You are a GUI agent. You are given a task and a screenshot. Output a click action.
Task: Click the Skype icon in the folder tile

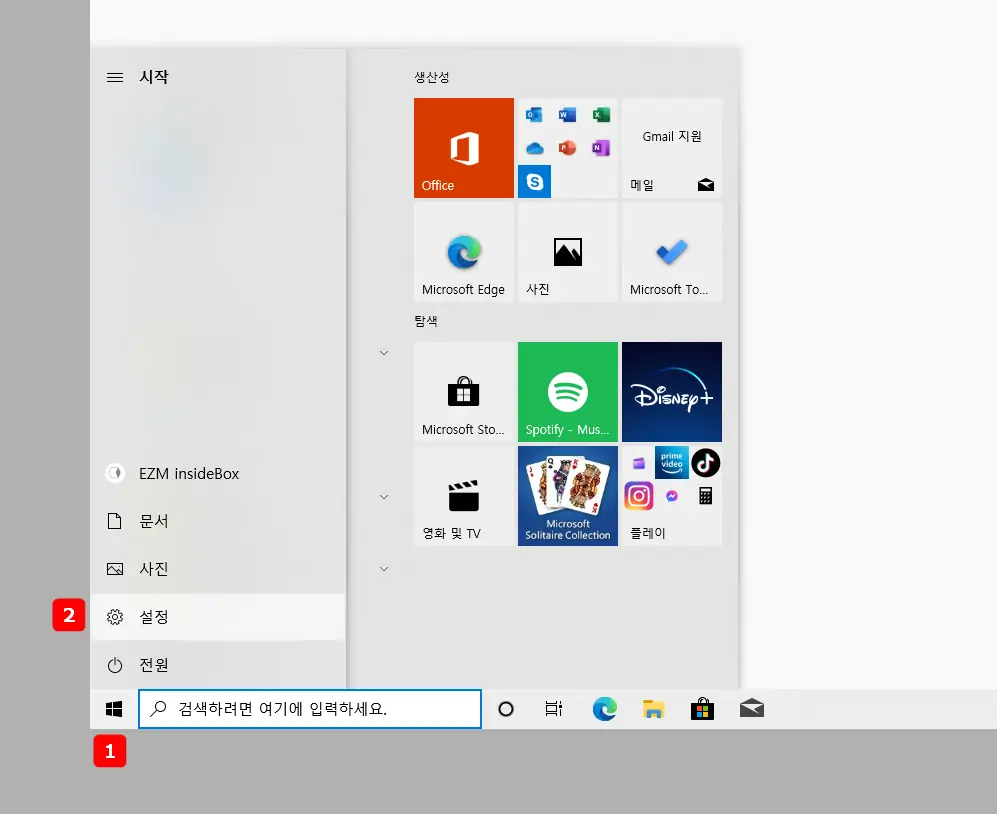[534, 181]
